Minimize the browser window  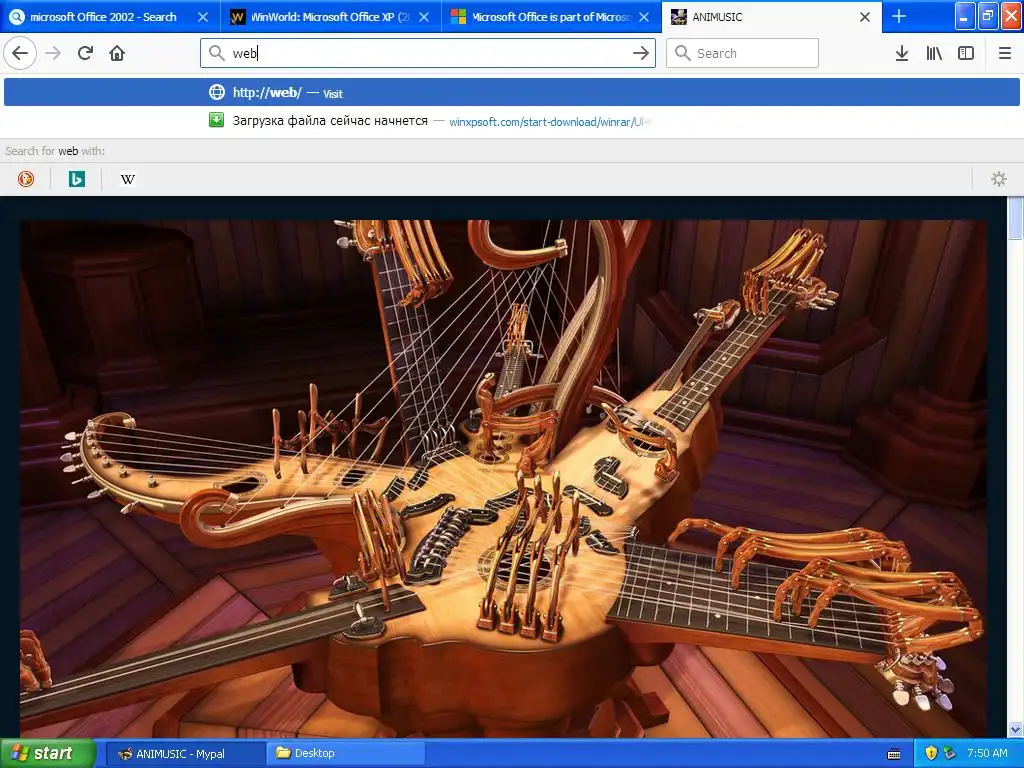click(965, 16)
